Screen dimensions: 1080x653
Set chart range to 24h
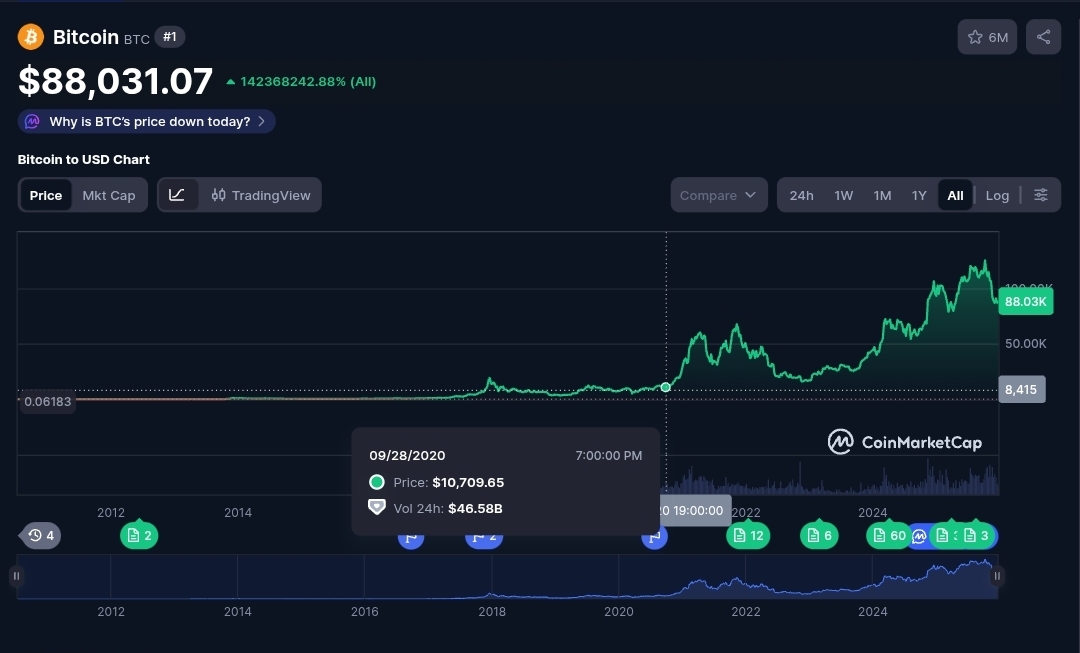pyautogui.click(x=801, y=195)
